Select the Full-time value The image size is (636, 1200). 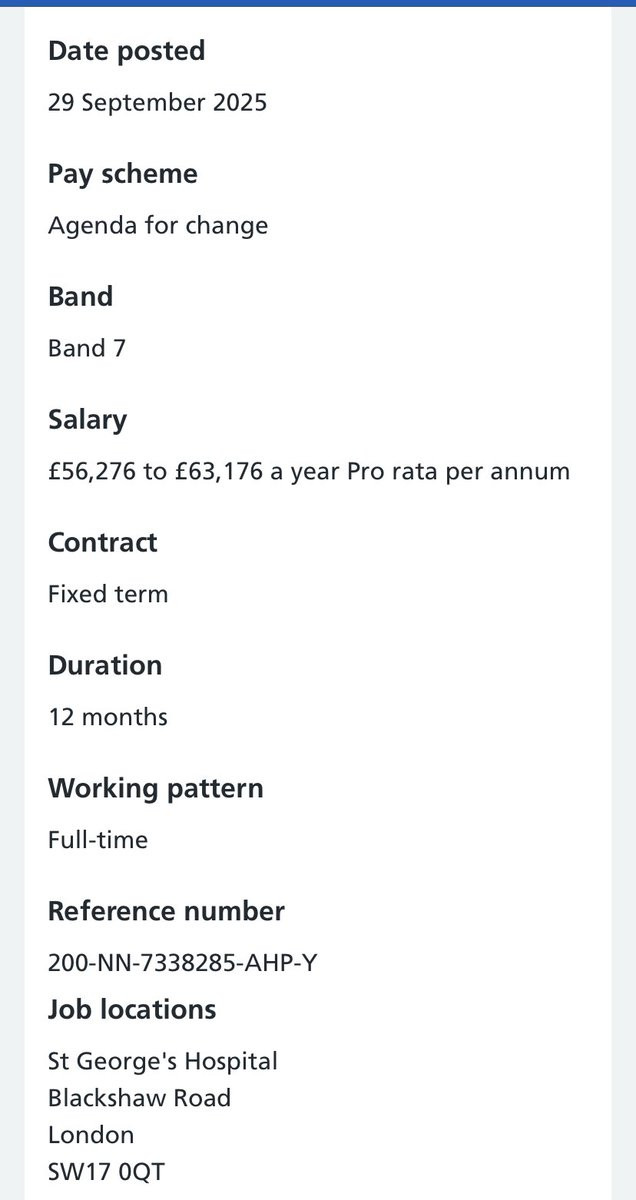click(x=98, y=840)
